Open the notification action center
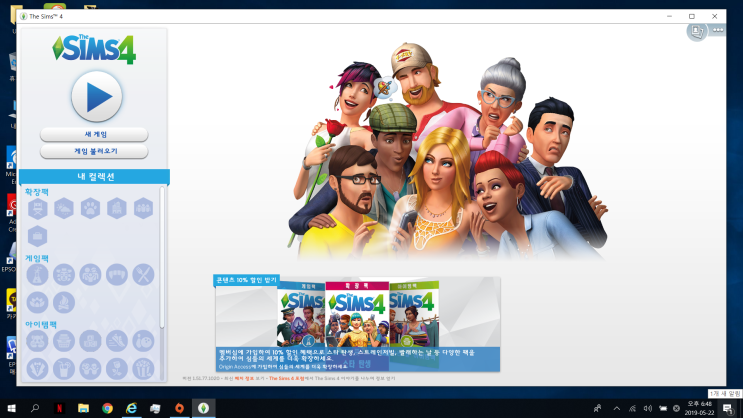The height and width of the screenshot is (418, 743). pos(728,408)
